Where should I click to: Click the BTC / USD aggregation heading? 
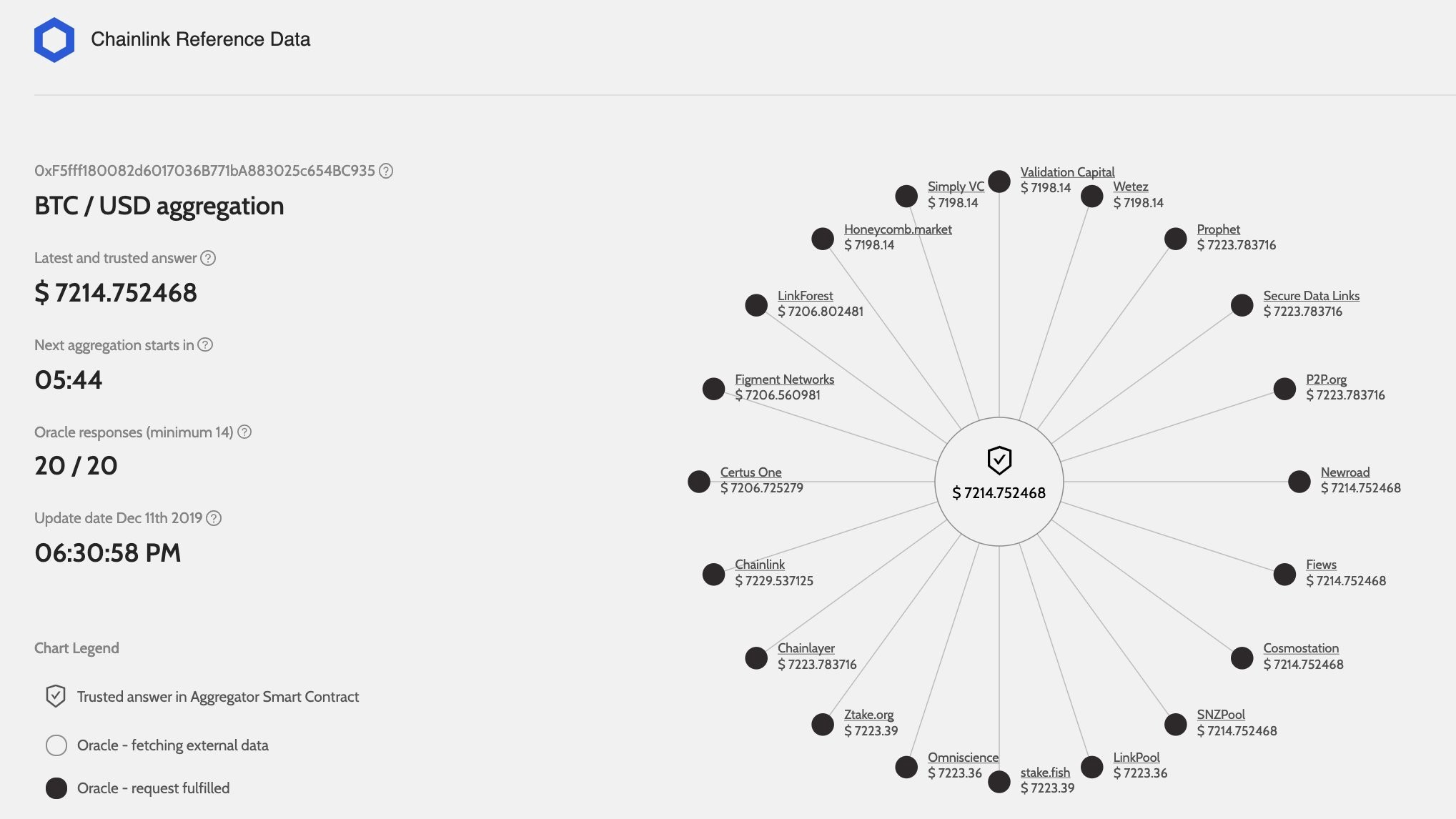[x=159, y=206]
